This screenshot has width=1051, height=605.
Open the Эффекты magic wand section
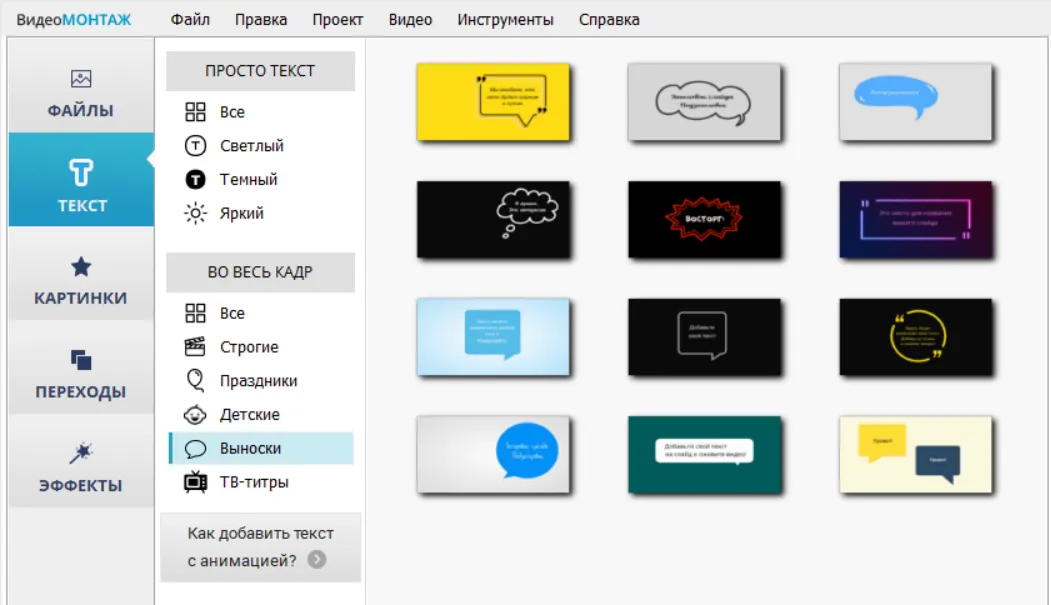click(x=81, y=453)
